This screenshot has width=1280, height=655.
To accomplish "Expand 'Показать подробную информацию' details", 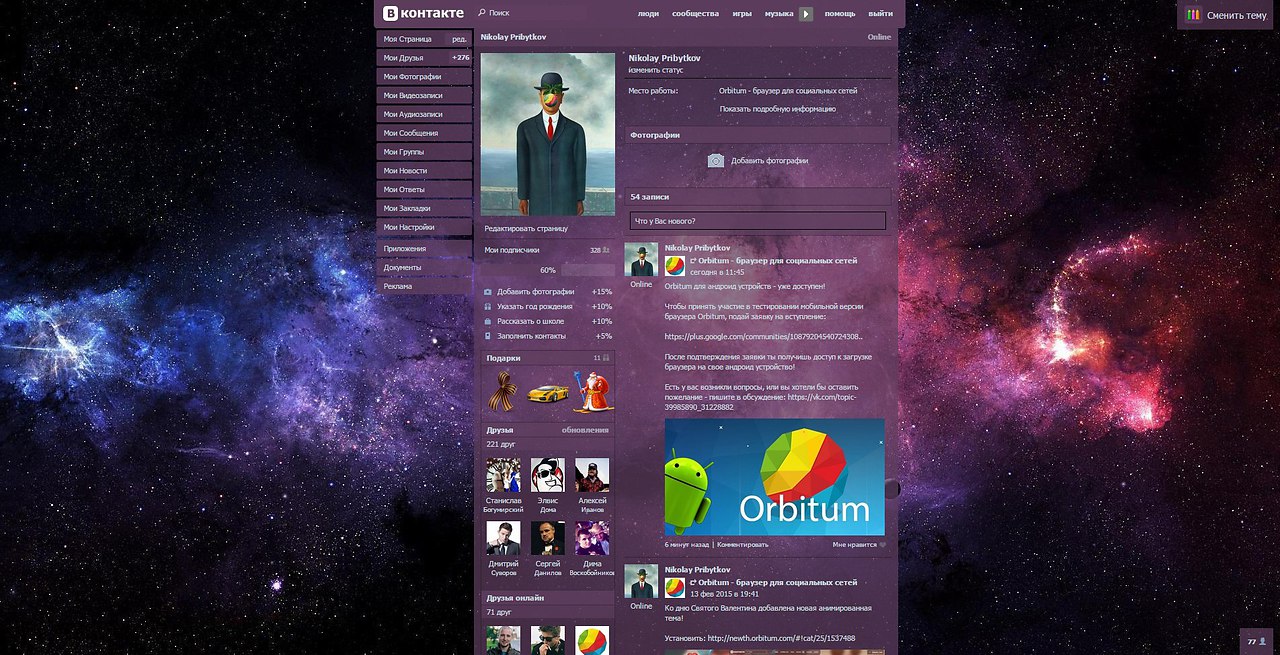I will (777, 109).
